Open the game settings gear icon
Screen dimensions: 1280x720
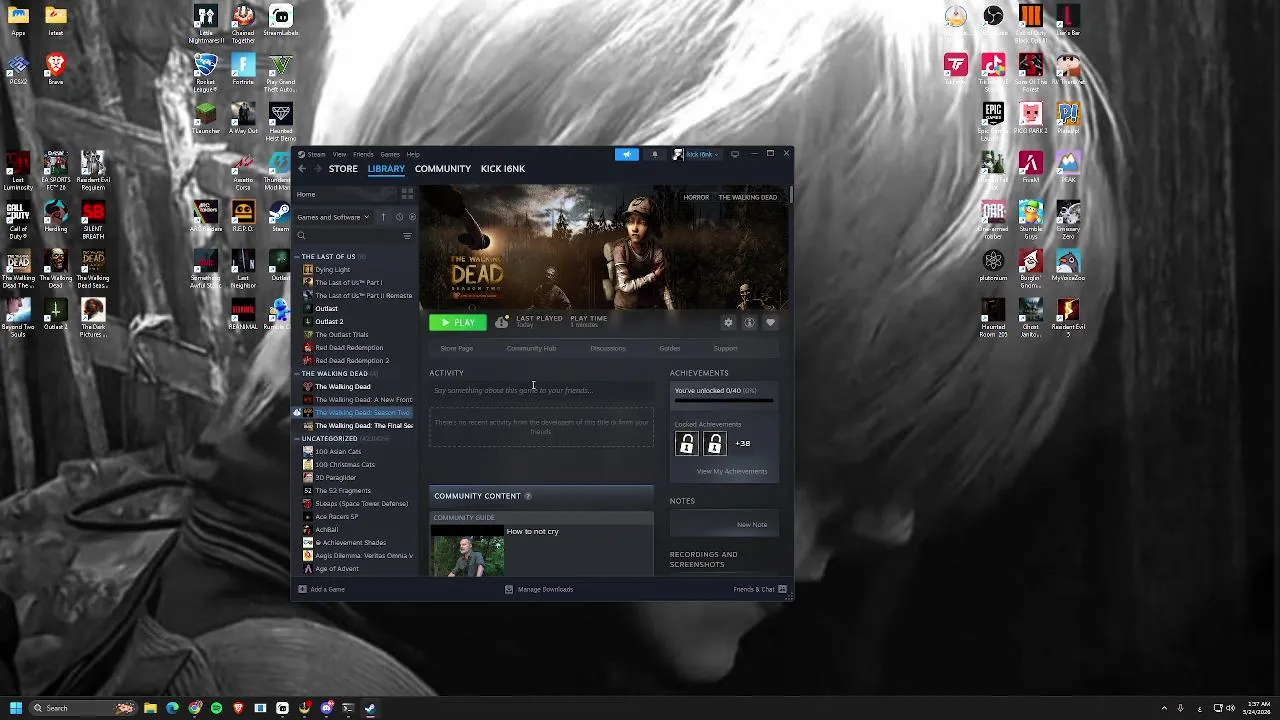tap(728, 322)
